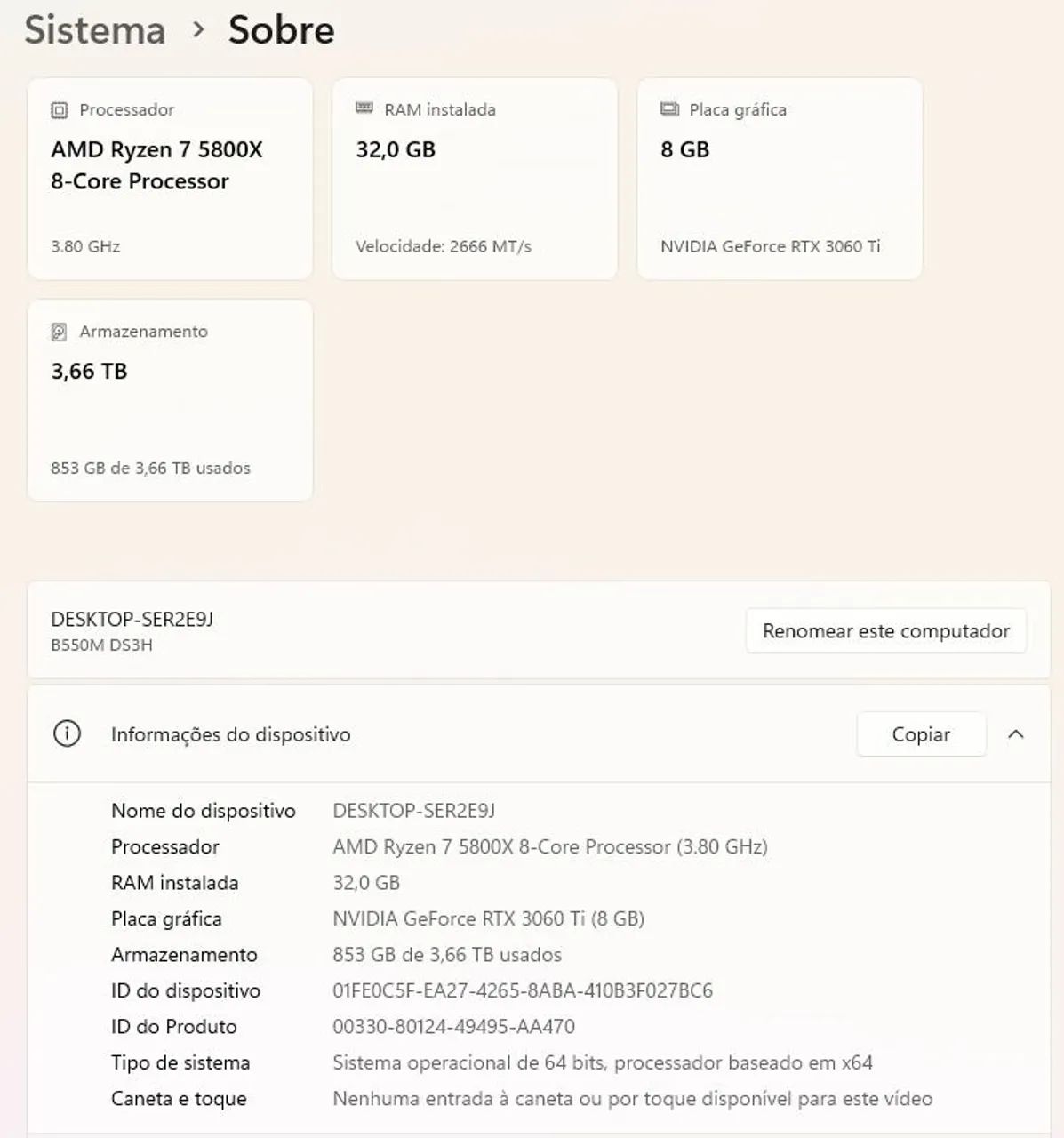Copy the device information with Copiar
The width and height of the screenshot is (1064, 1138).
pyautogui.click(x=921, y=734)
